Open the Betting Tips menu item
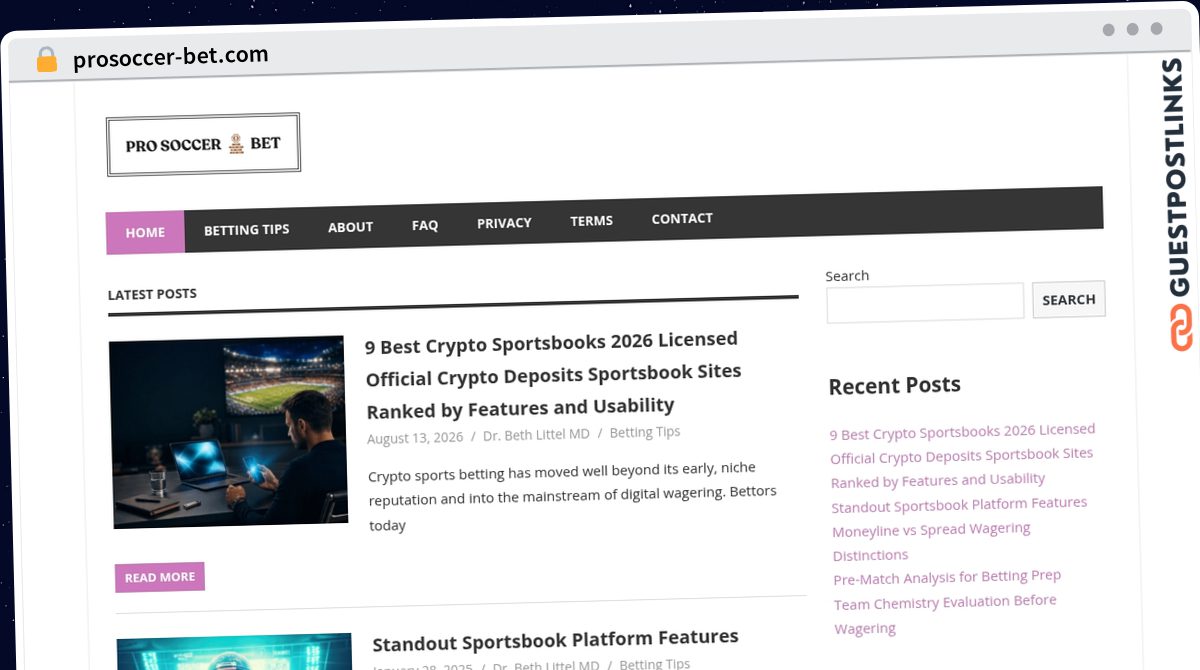 [246, 229]
